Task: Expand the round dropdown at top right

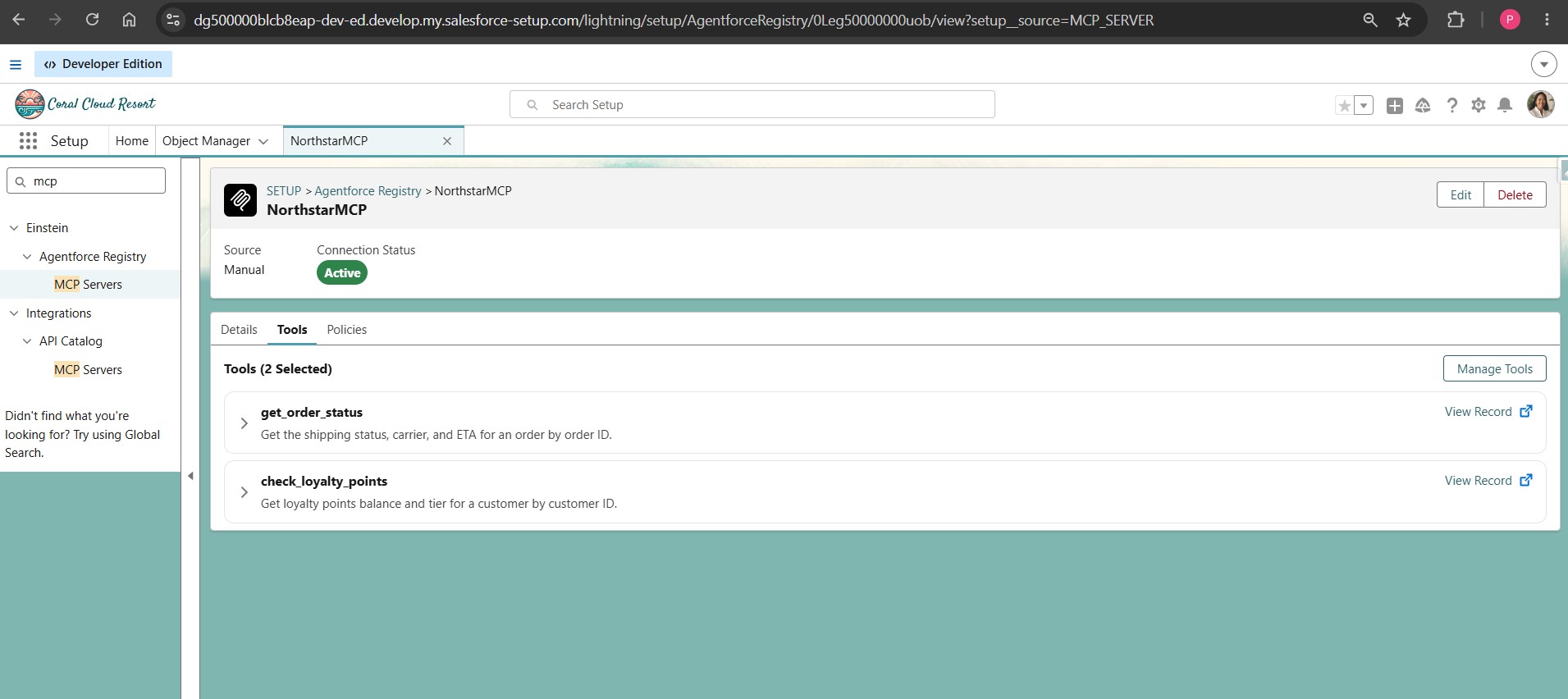Action: [x=1543, y=64]
